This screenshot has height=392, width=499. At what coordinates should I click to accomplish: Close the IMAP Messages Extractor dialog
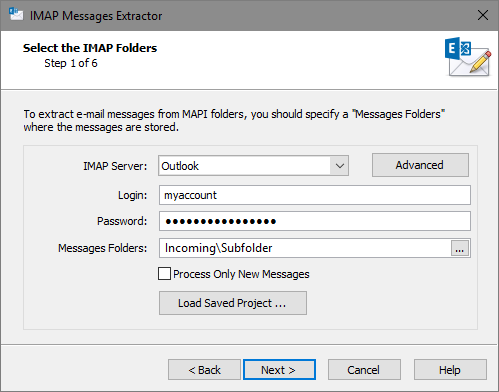click(483, 15)
